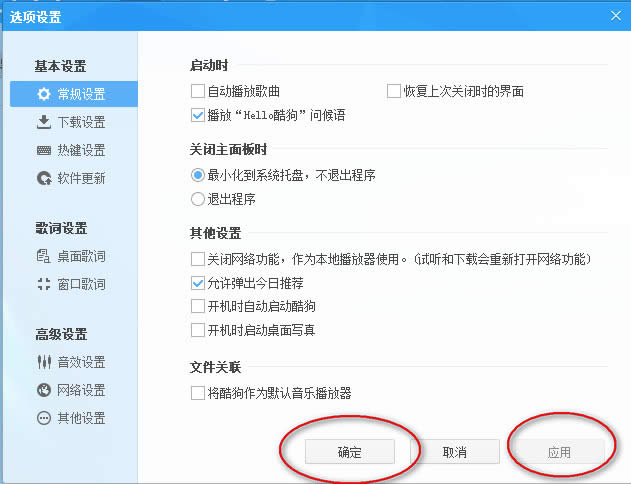Click the equalizer icon beside 音效设置
This screenshot has height=484, width=631.
pos(43,363)
